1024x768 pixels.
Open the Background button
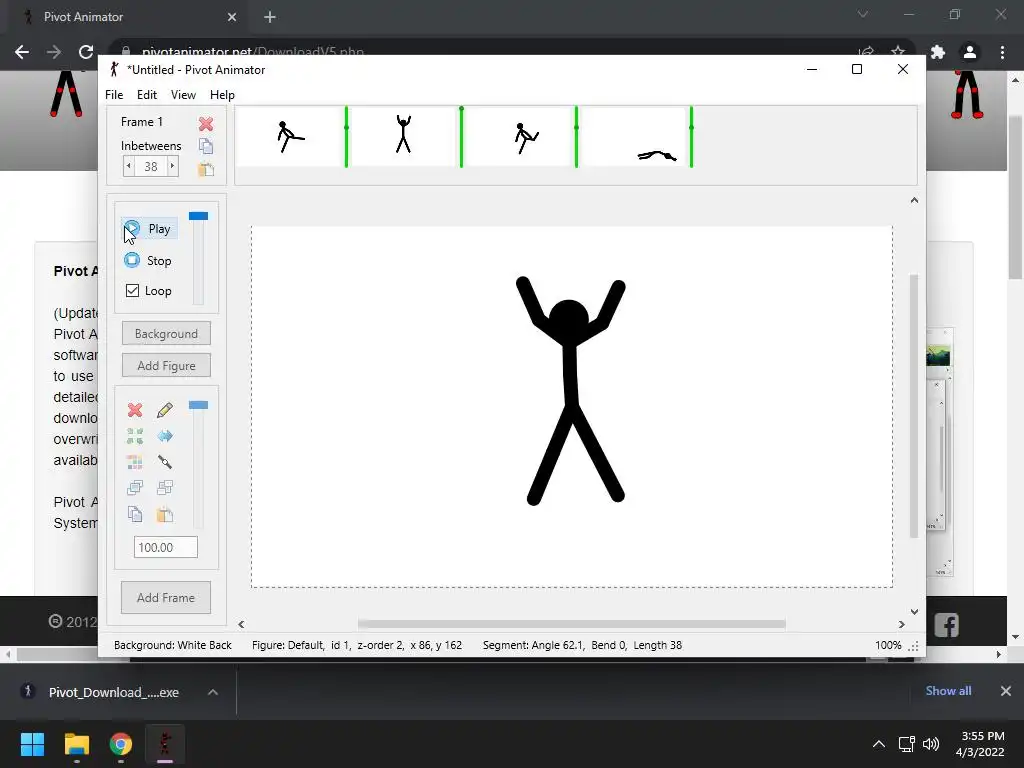[166, 334]
